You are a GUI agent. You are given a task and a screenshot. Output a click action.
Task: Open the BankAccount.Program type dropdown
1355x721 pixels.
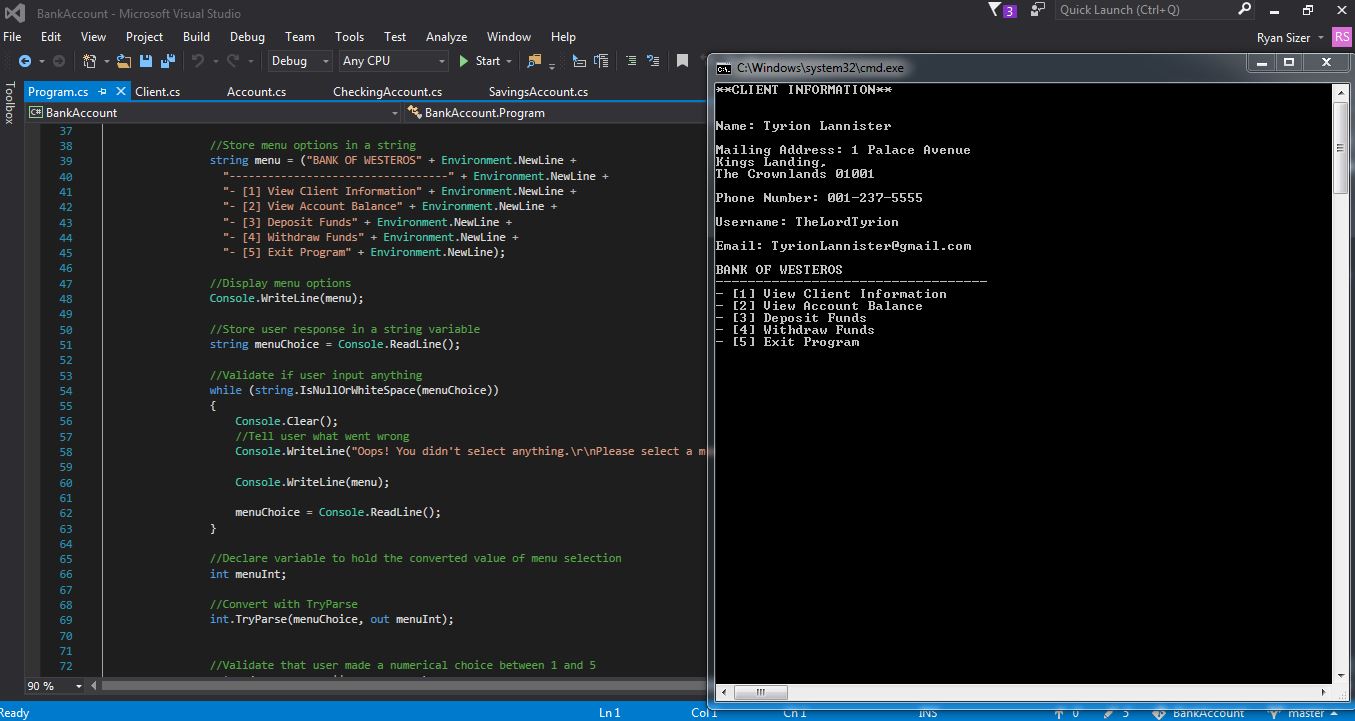[x=556, y=113]
